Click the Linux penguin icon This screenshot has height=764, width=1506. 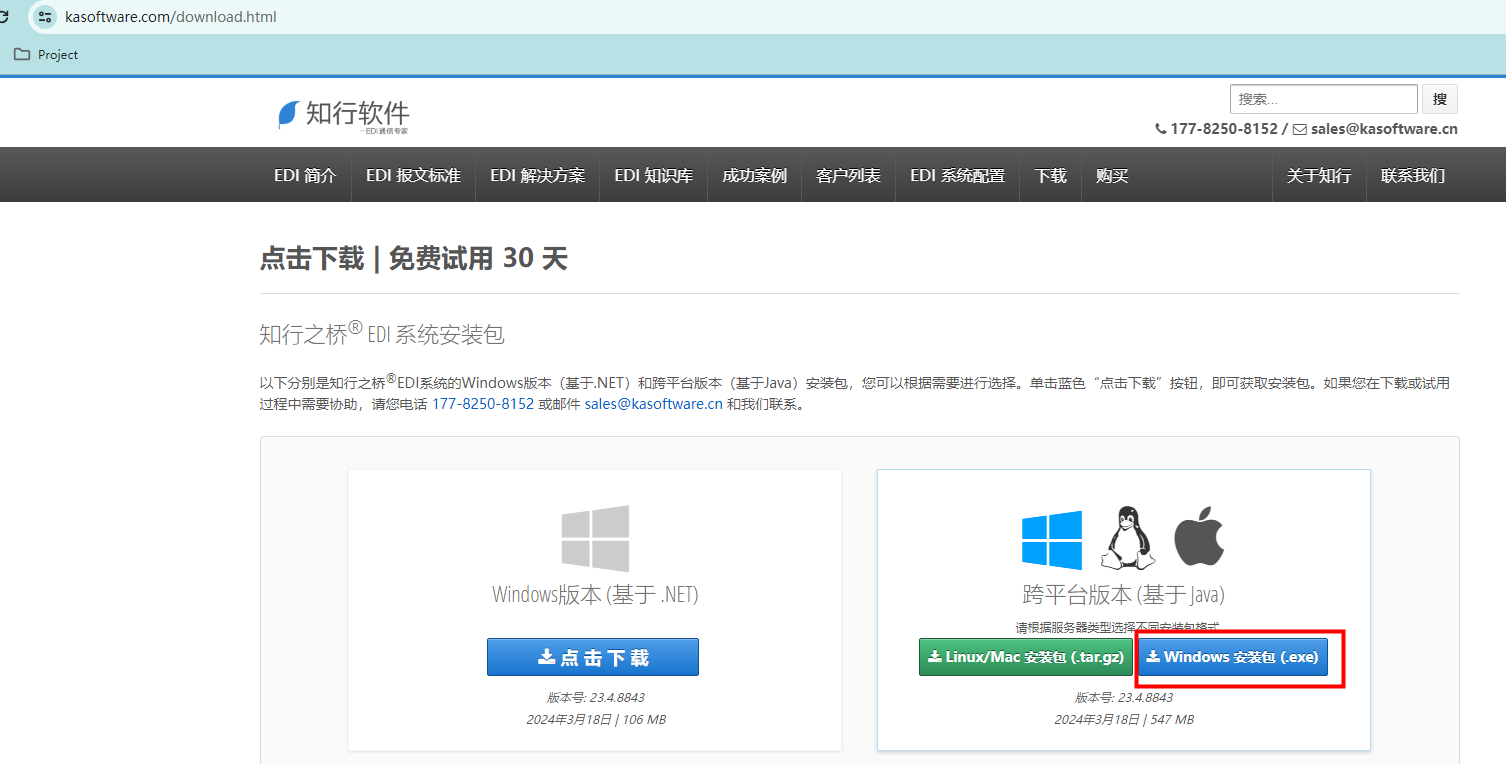click(x=1127, y=538)
